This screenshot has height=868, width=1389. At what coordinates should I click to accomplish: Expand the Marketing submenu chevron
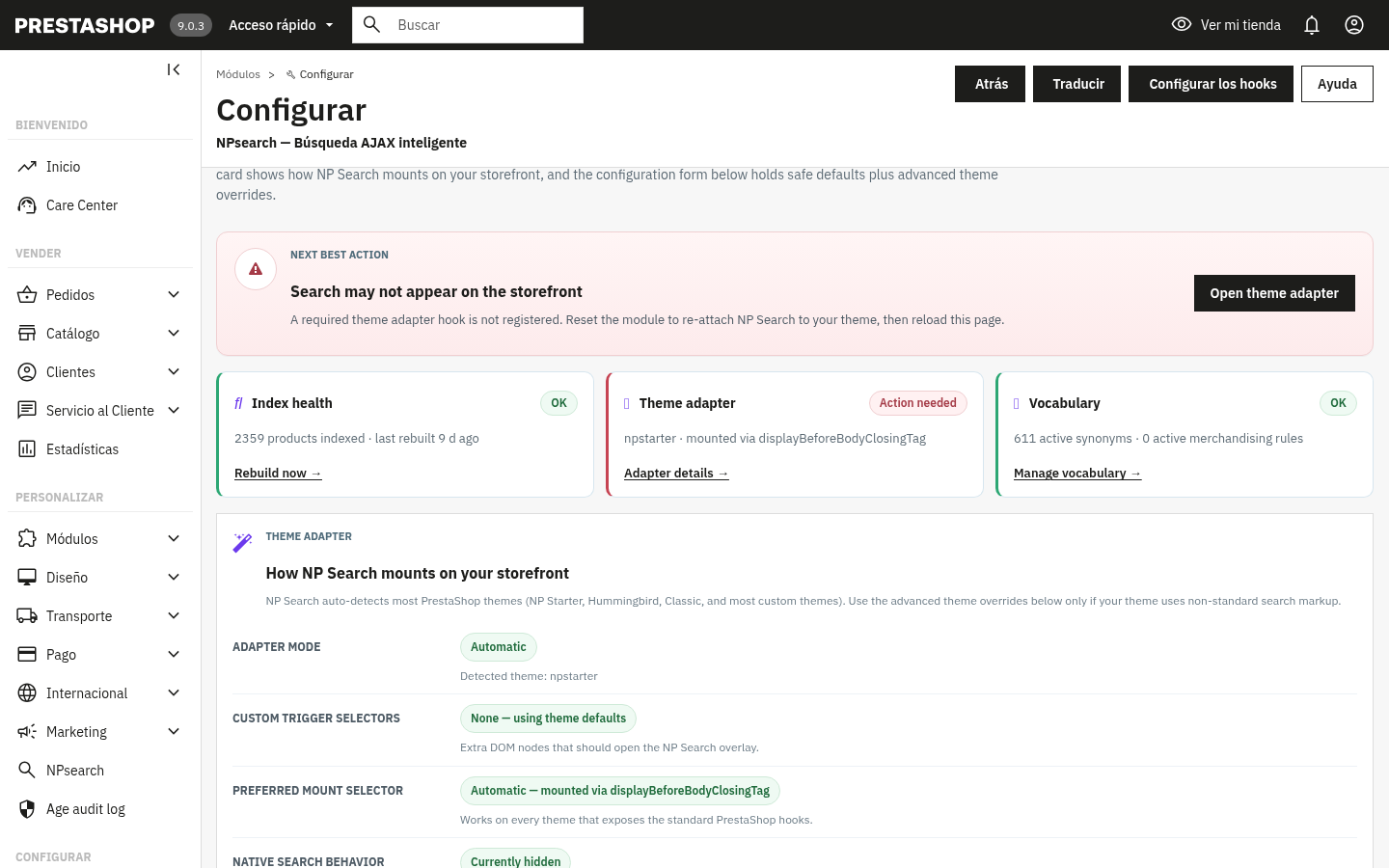[x=174, y=732]
